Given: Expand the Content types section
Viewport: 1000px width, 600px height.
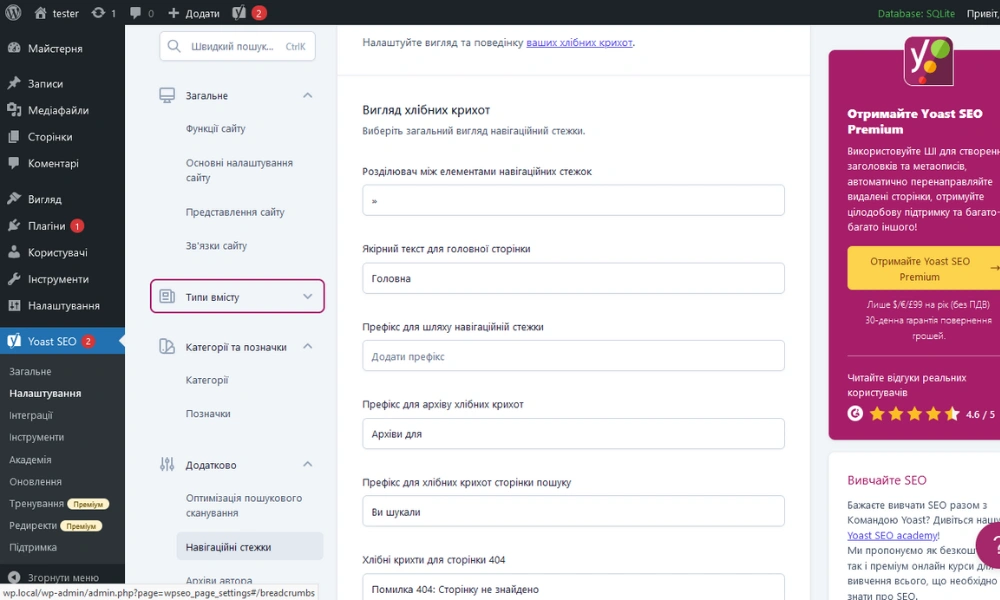Looking at the screenshot, I should click(x=307, y=297).
